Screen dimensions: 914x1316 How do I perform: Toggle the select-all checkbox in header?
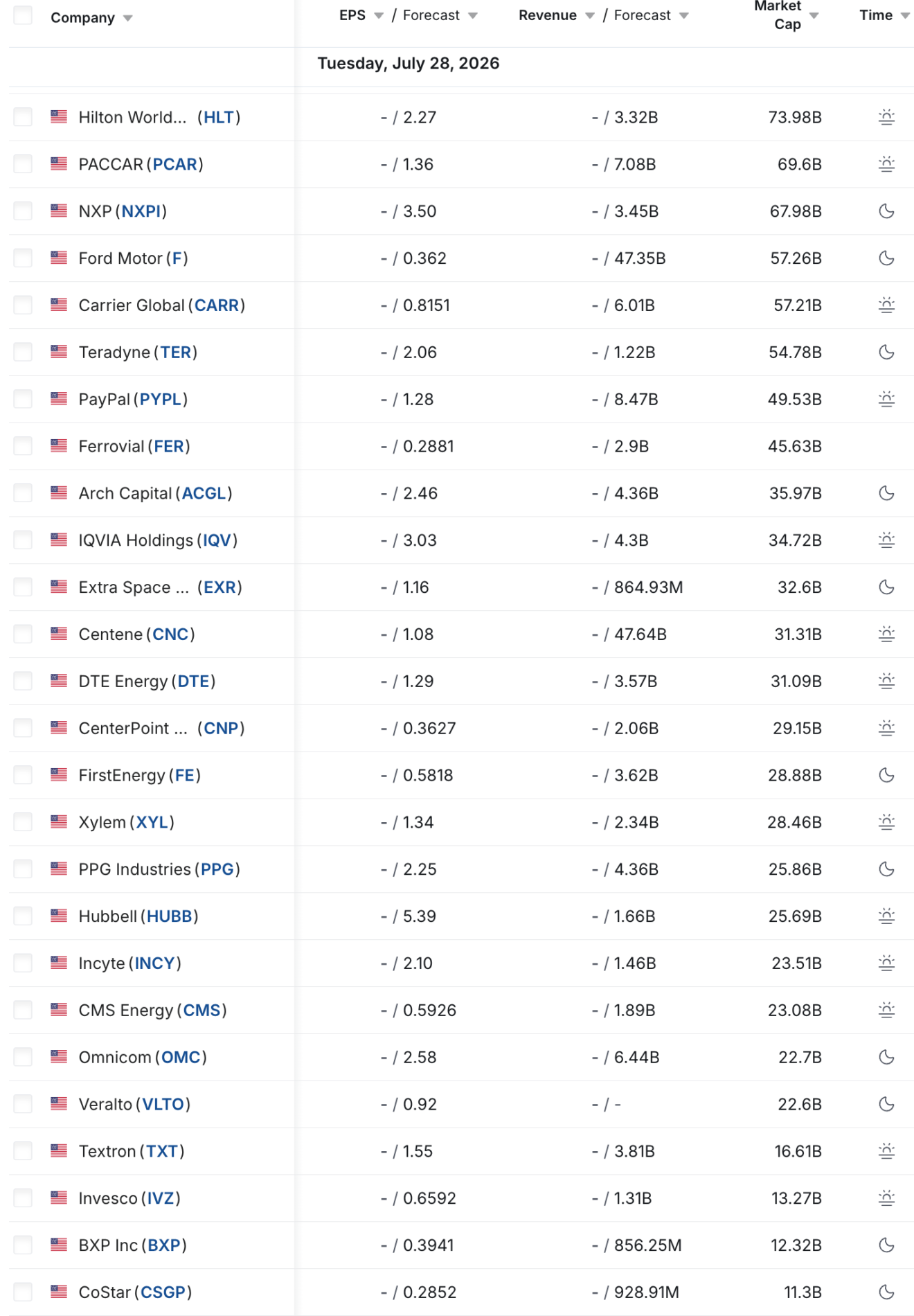[x=23, y=15]
